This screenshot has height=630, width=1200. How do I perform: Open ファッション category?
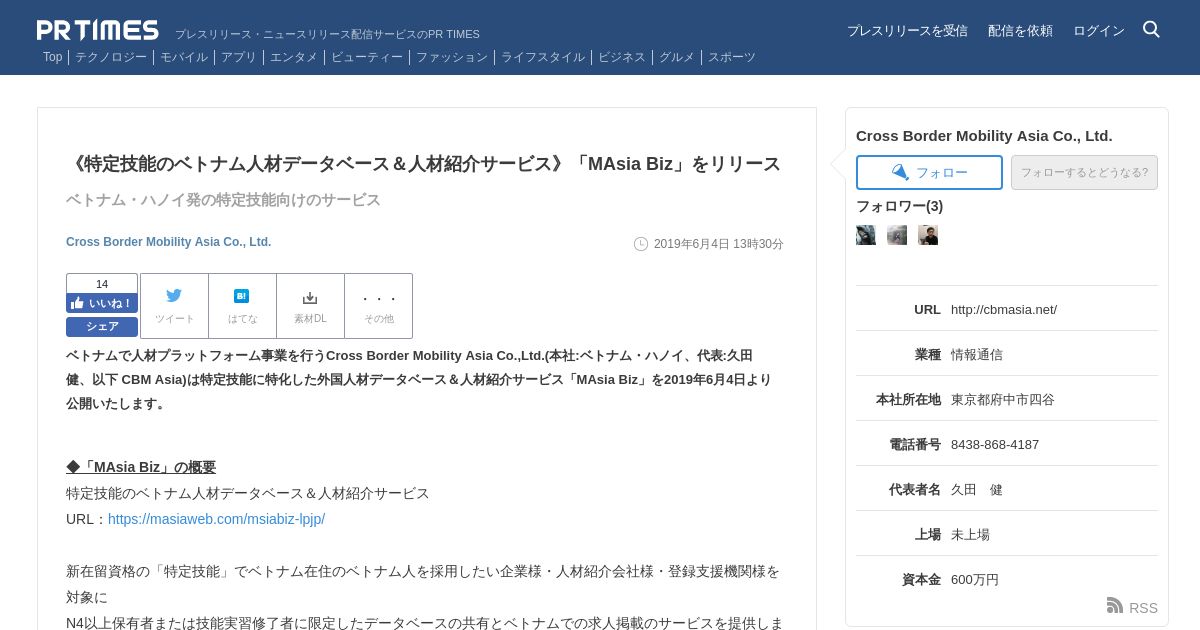coord(452,57)
